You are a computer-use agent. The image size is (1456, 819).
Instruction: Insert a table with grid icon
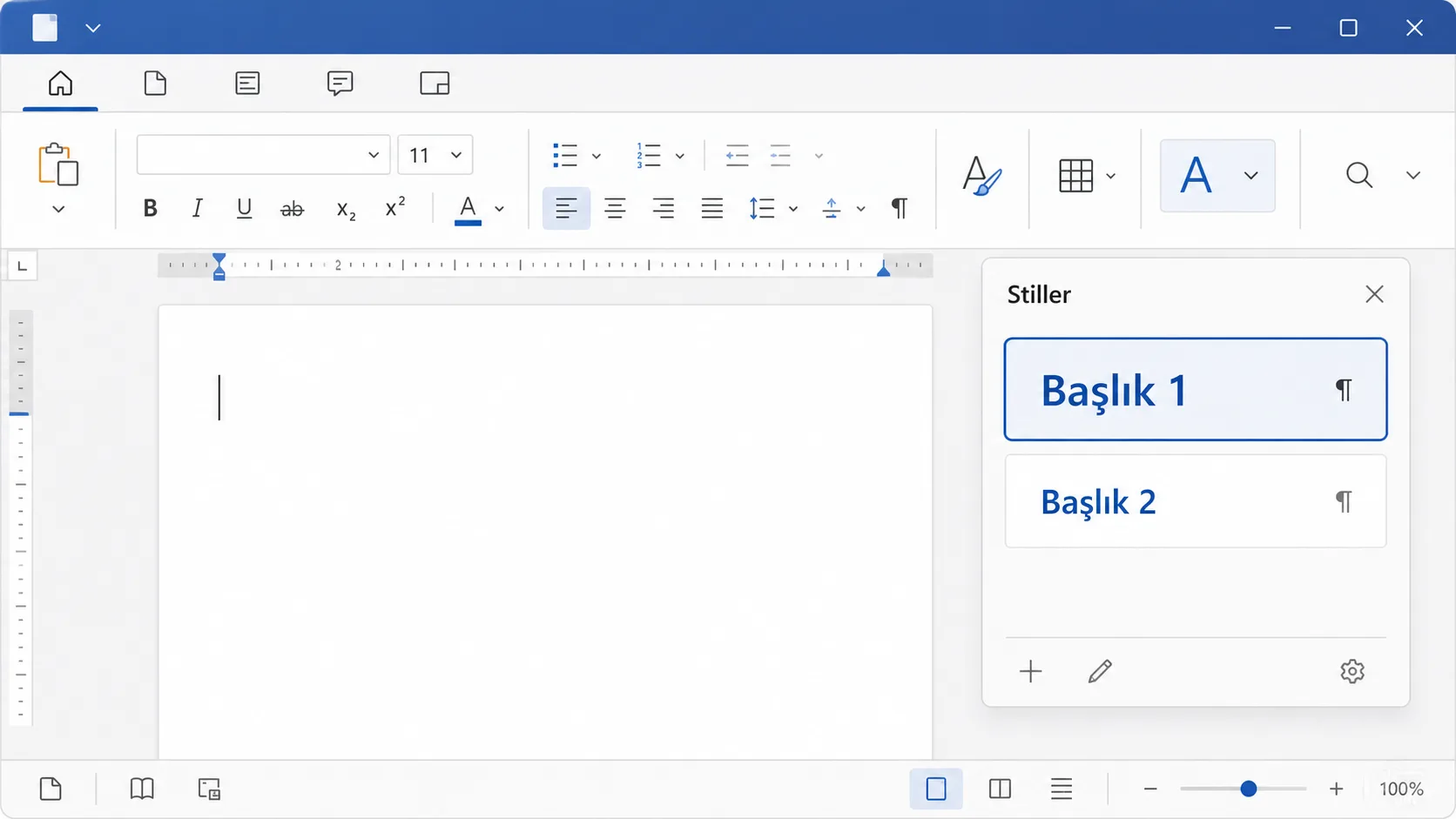[1075, 176]
